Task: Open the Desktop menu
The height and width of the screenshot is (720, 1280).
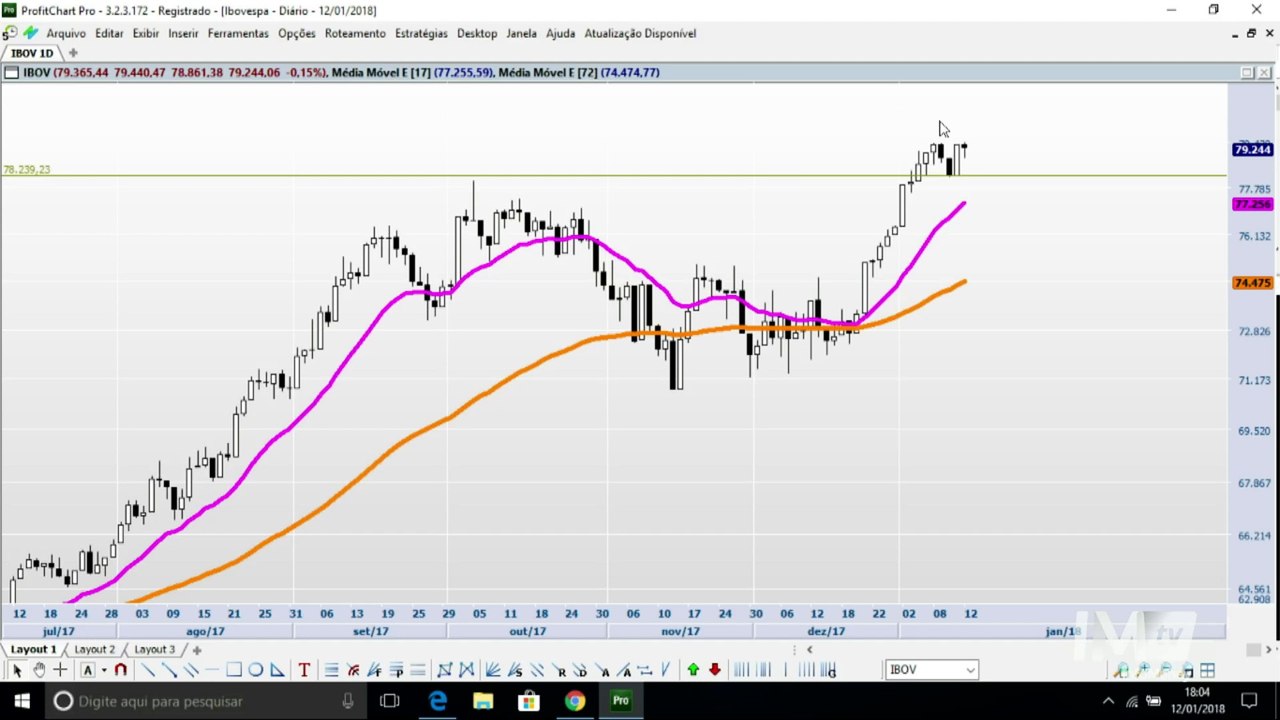Action: point(477,33)
